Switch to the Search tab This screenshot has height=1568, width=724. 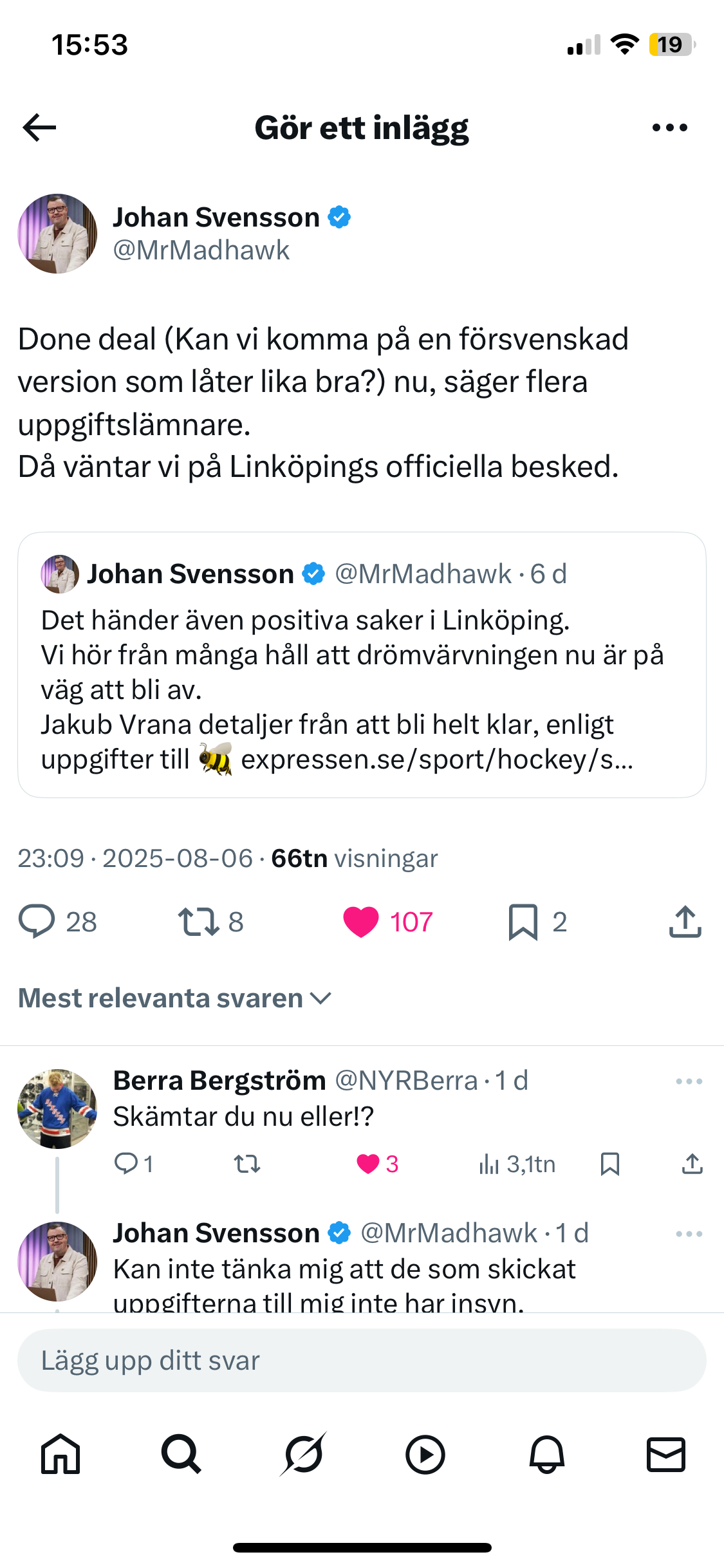[x=181, y=1454]
